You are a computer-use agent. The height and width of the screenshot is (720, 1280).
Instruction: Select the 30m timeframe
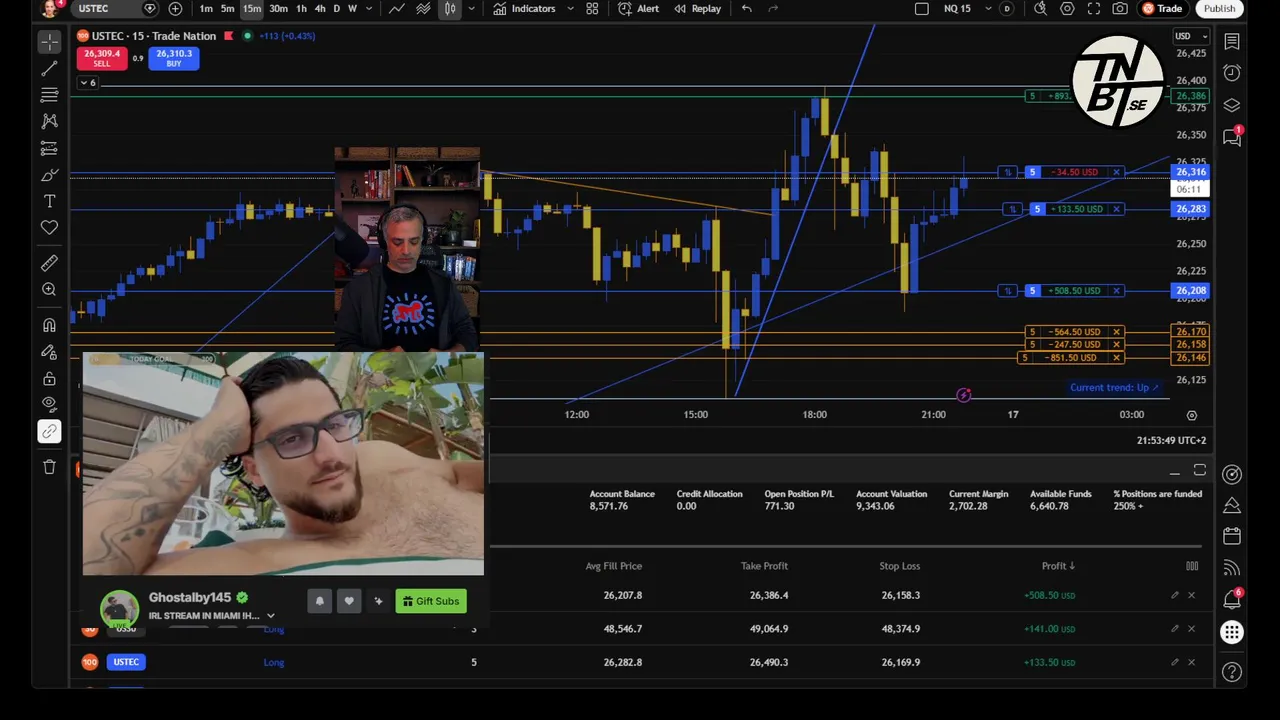(x=278, y=9)
